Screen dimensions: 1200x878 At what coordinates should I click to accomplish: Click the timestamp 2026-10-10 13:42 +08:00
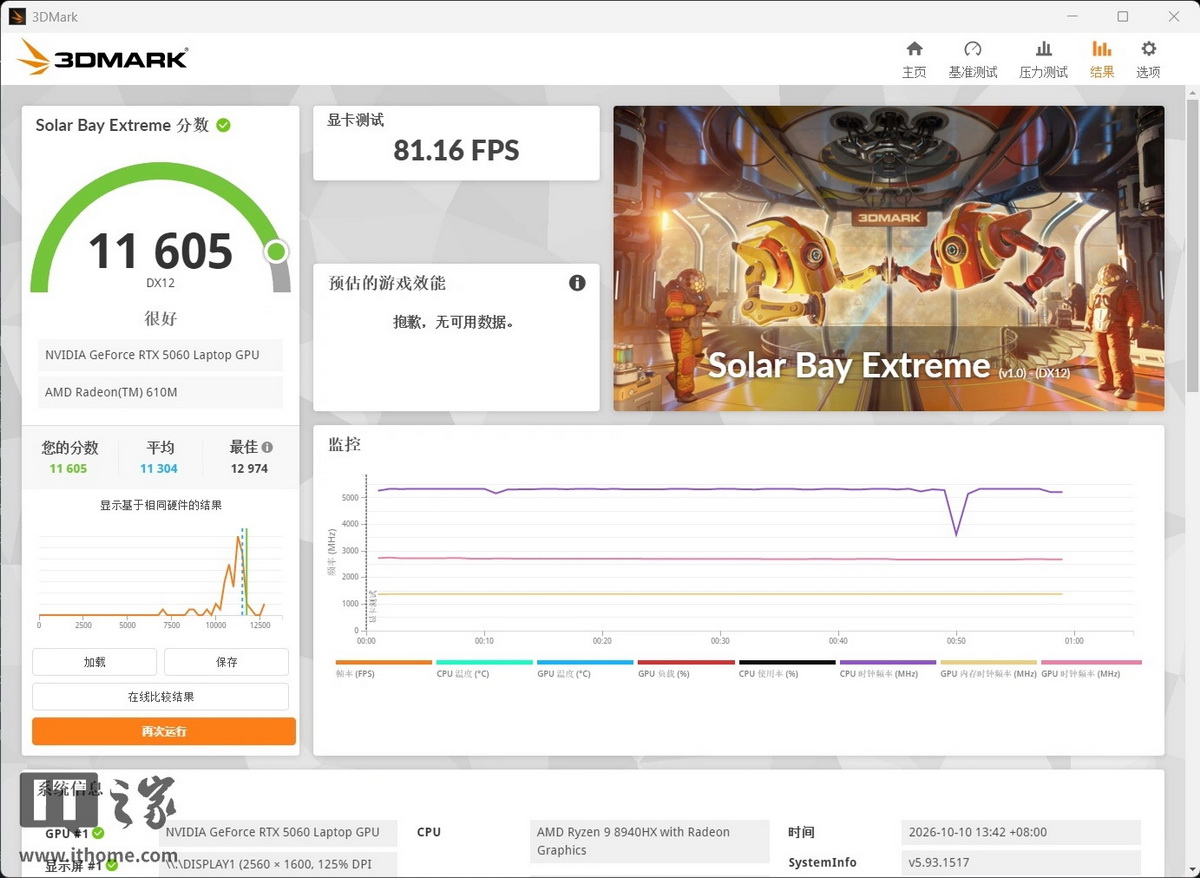click(1021, 832)
